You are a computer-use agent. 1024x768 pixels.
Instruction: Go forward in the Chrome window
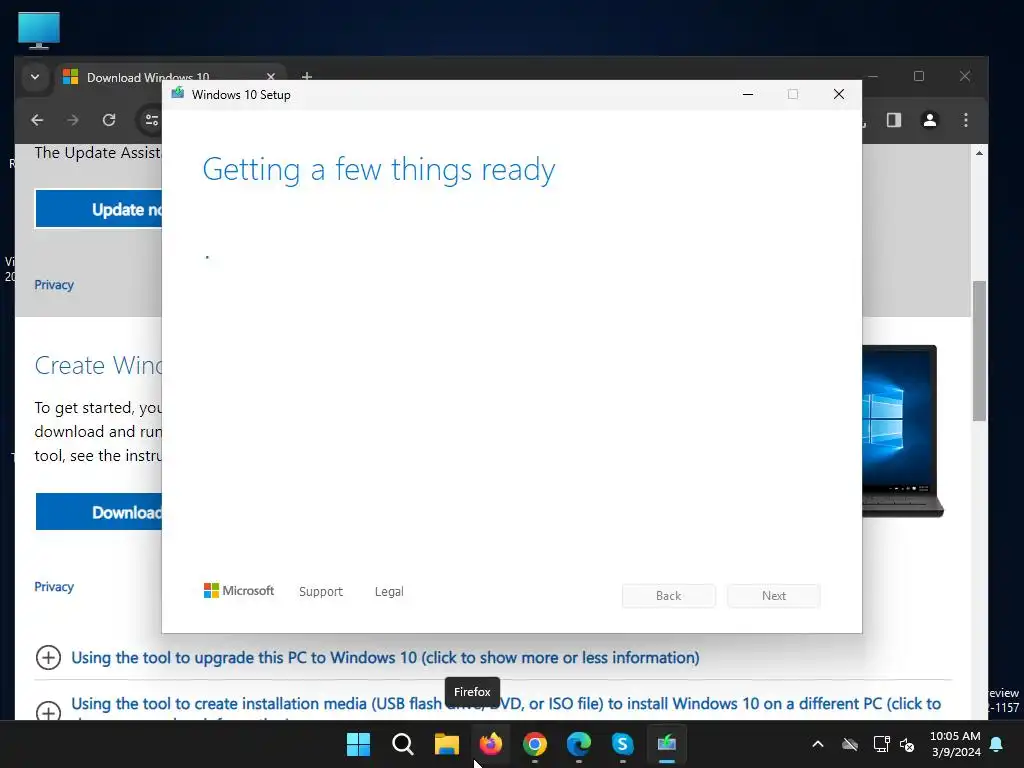coord(72,120)
